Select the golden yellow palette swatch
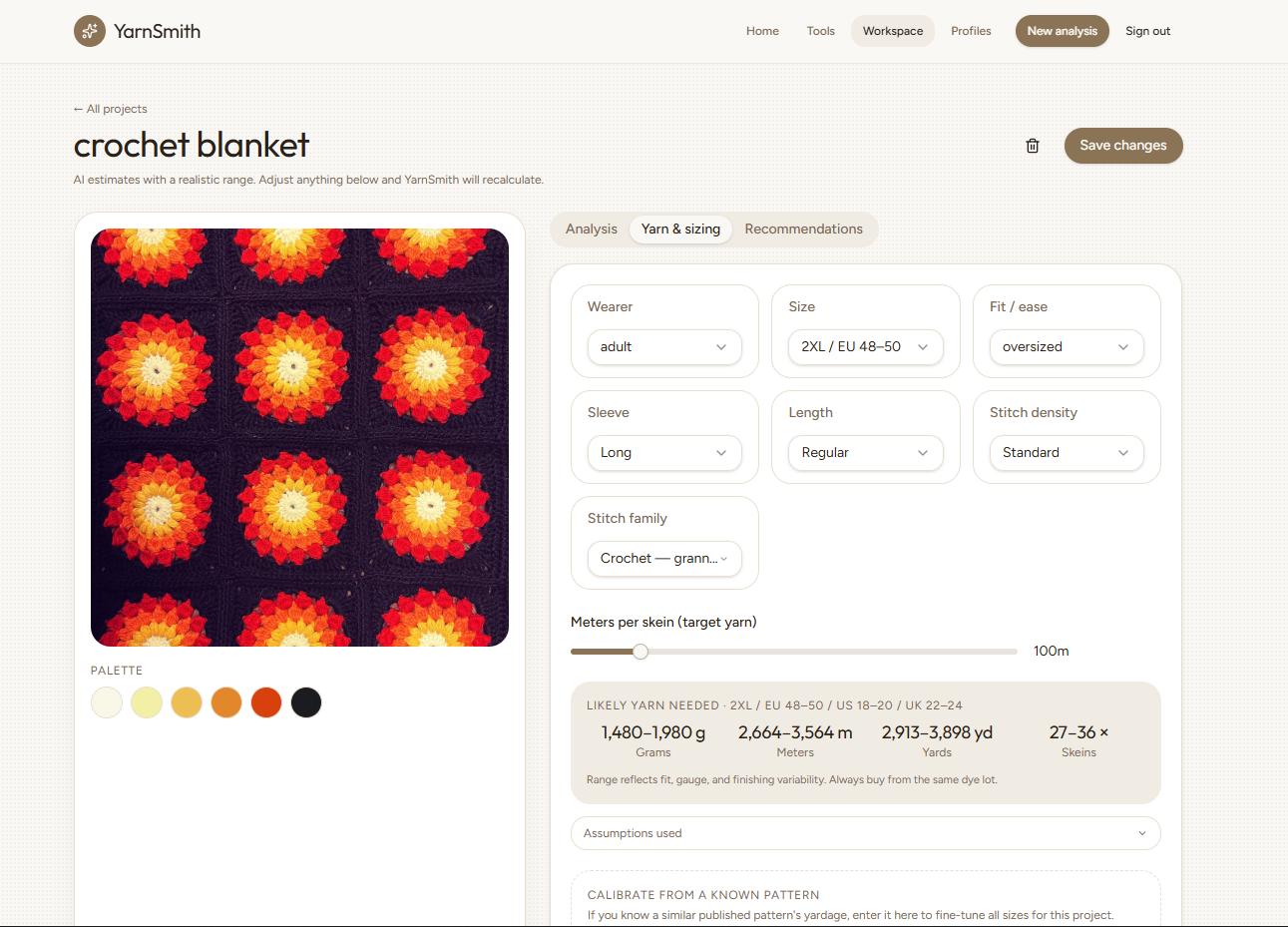Viewport: 1288px width, 927px height. click(x=187, y=702)
